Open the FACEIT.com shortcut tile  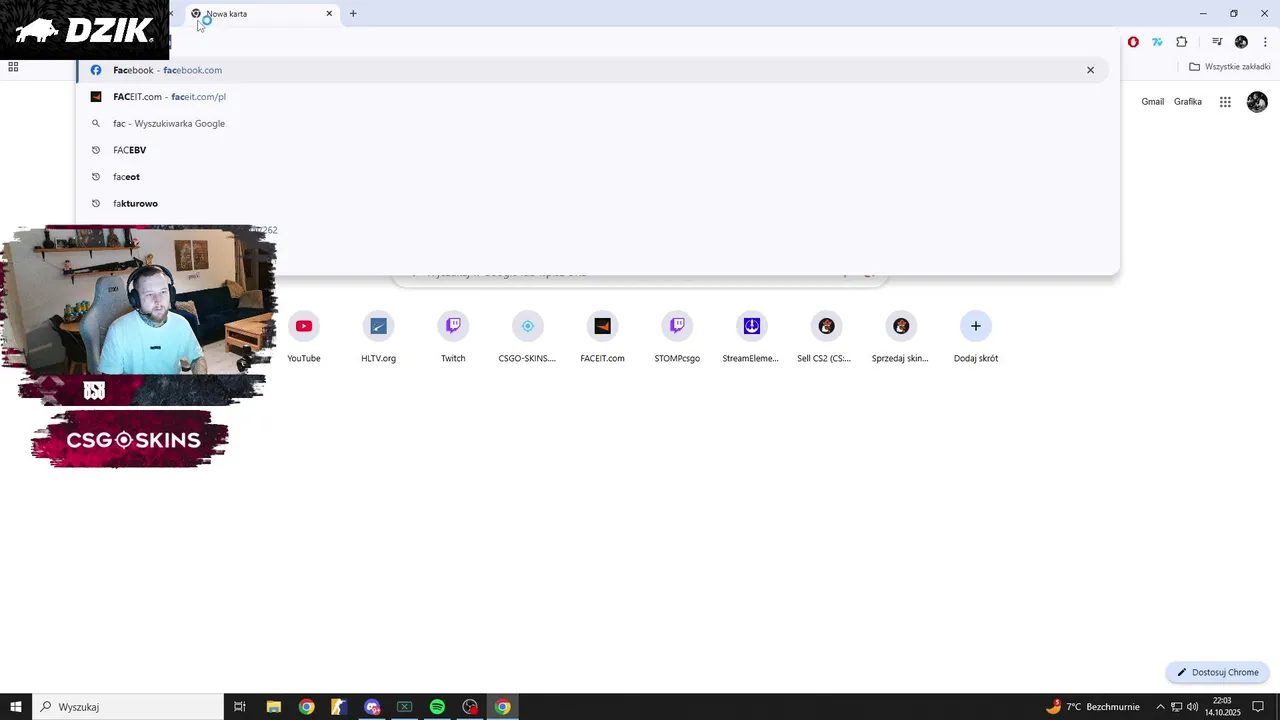click(x=602, y=337)
